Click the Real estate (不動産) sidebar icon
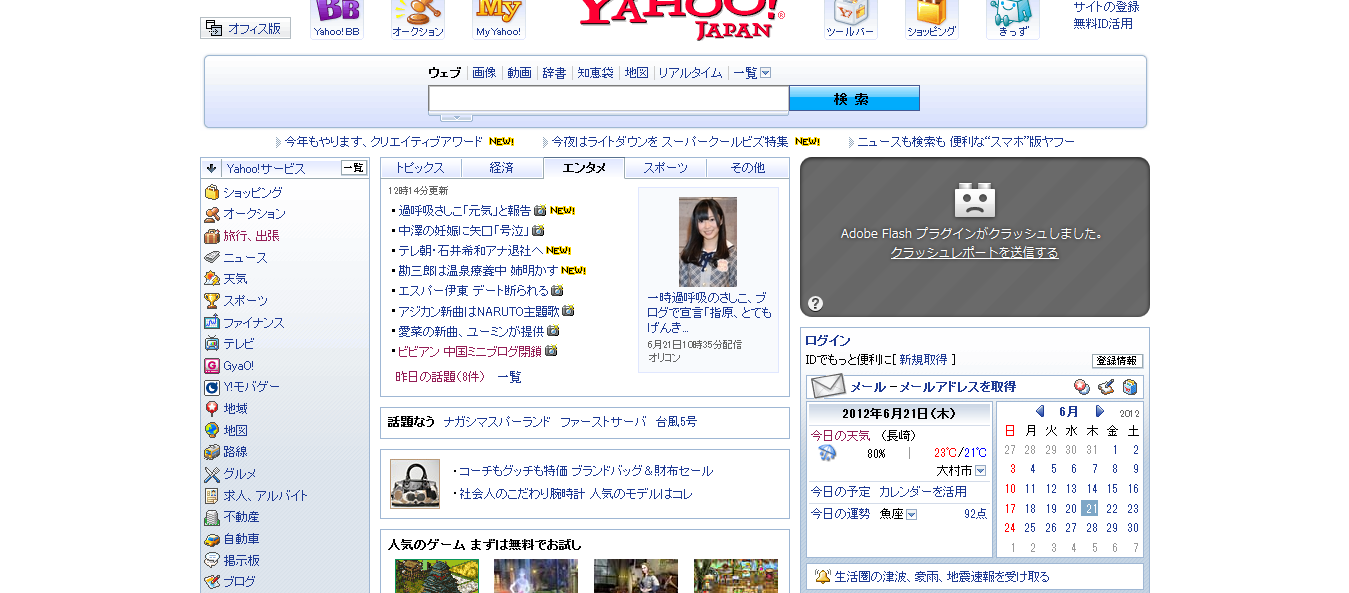Viewport: 1349px width, 593px height. 212,517
